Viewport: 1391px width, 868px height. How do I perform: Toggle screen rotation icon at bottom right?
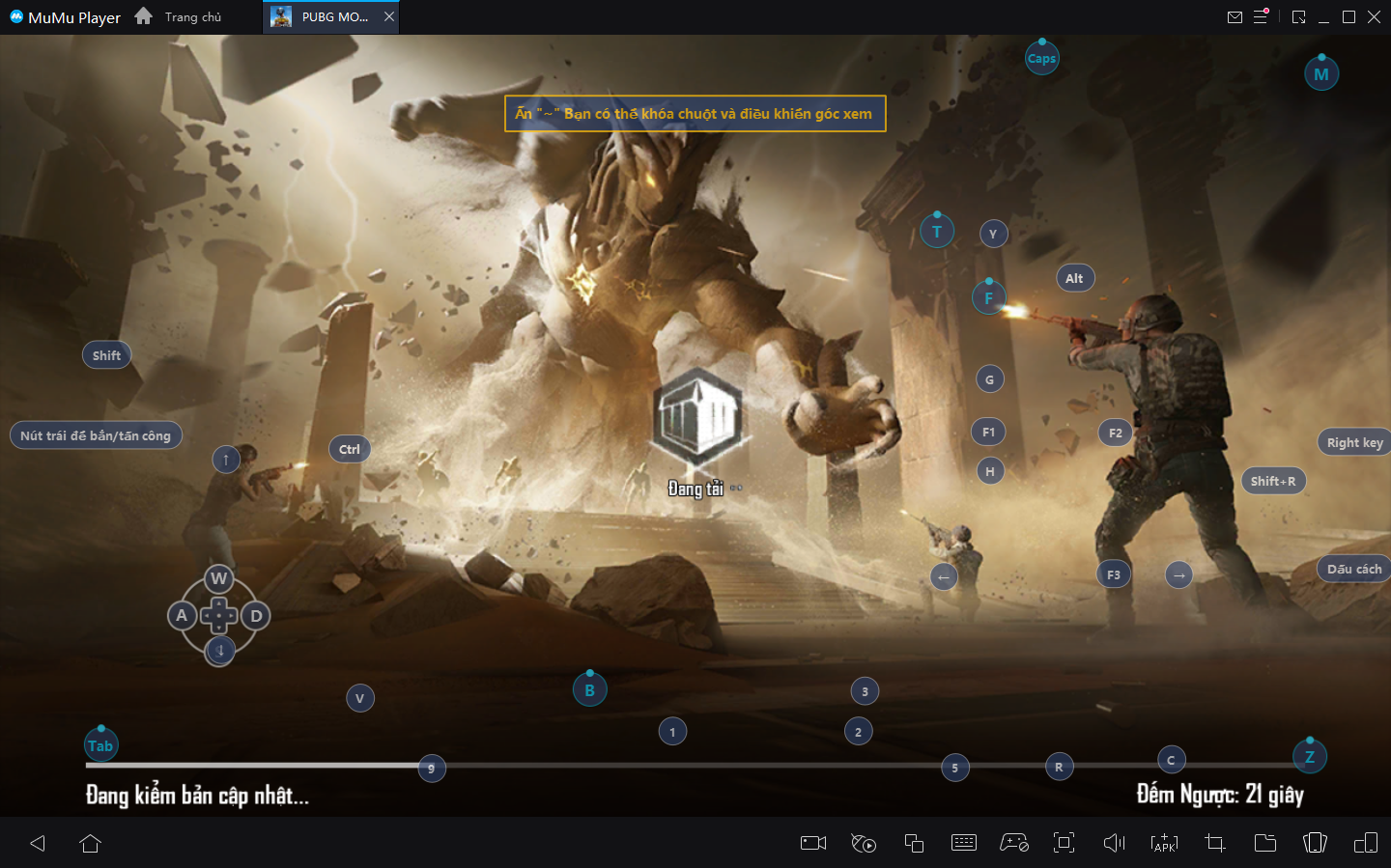[1365, 843]
